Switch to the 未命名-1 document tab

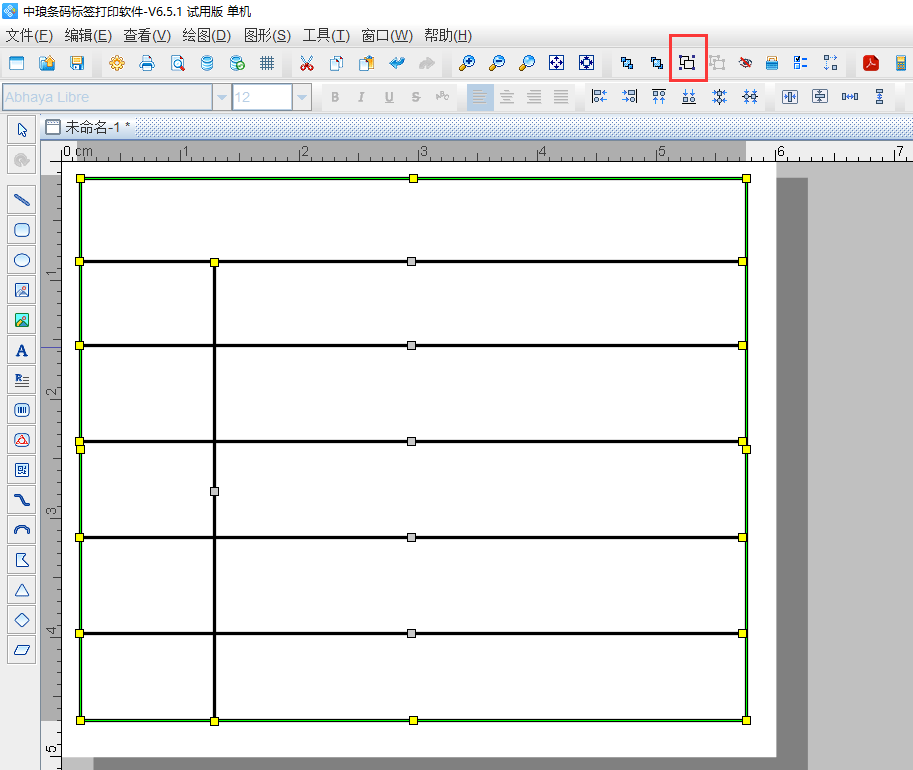[x=90, y=127]
